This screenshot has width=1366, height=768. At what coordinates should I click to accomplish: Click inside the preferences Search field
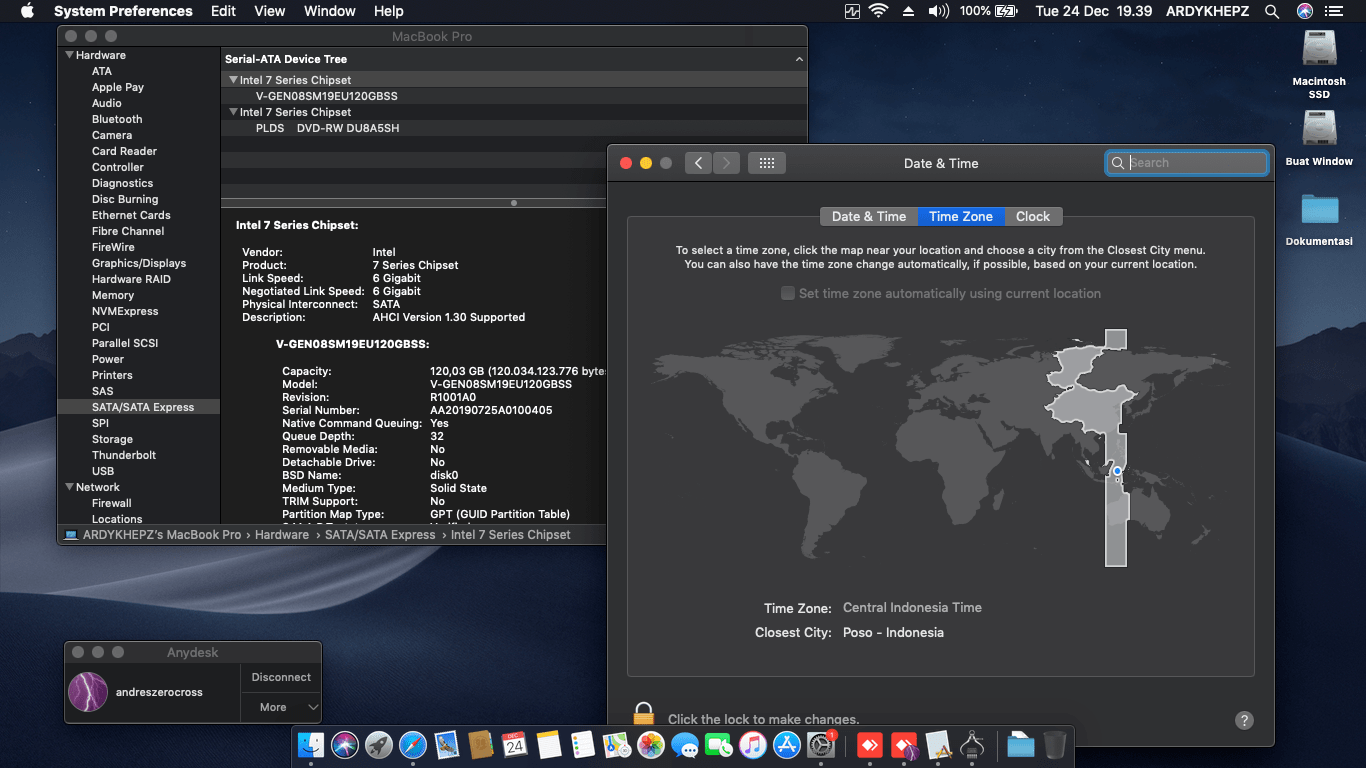[x=1187, y=163]
